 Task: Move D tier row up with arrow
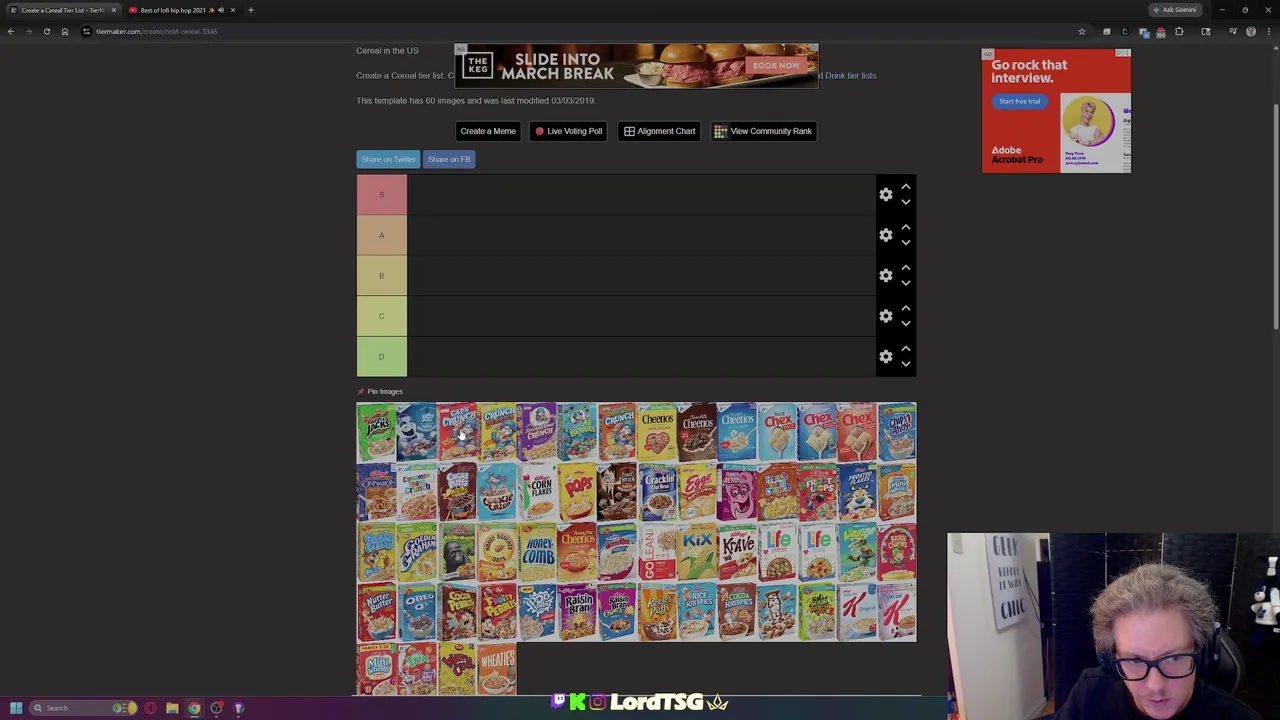(906, 349)
